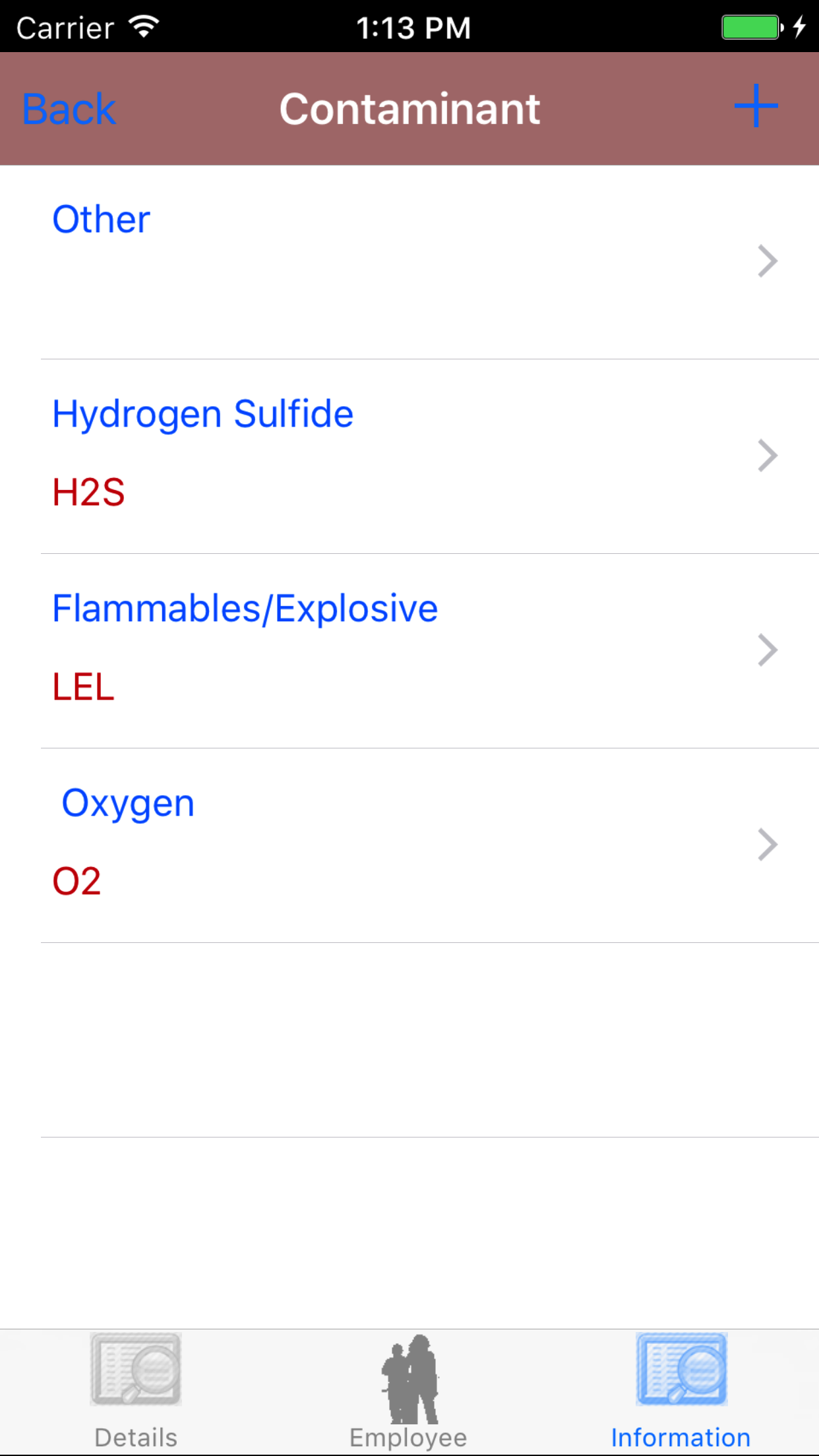The image size is (819, 1456).
Task: Tap the plus icon to add contaminant
Action: (x=756, y=106)
